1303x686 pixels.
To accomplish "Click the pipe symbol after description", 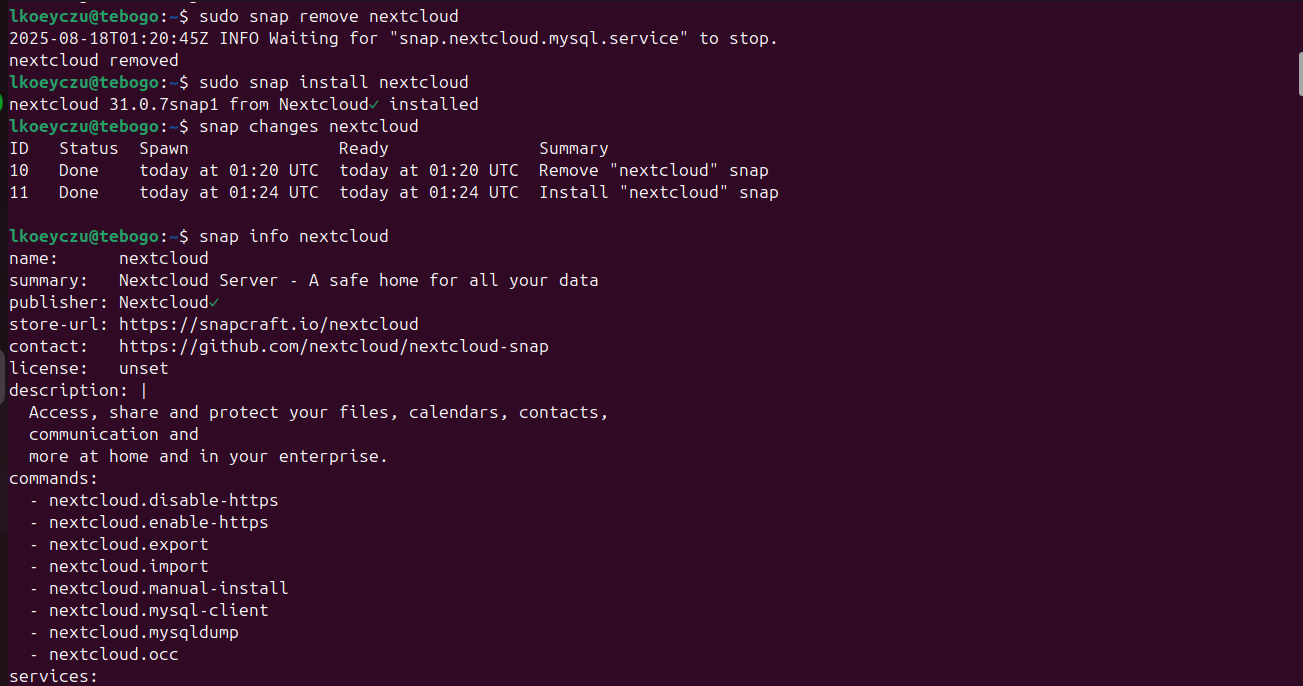I will (x=144, y=390).
